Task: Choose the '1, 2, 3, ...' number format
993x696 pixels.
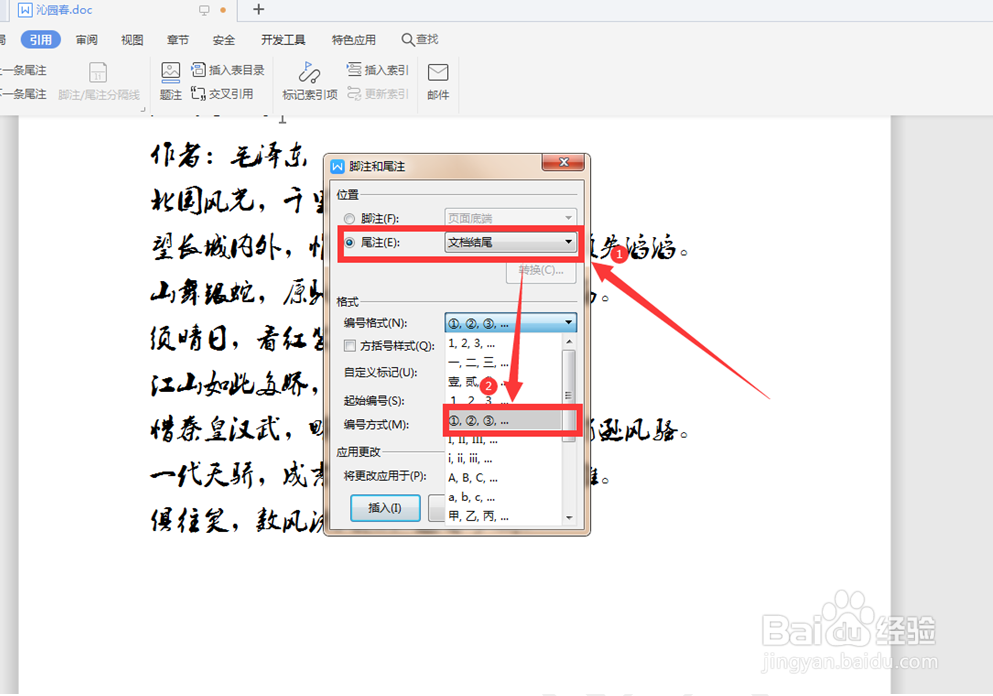Action: coord(503,343)
